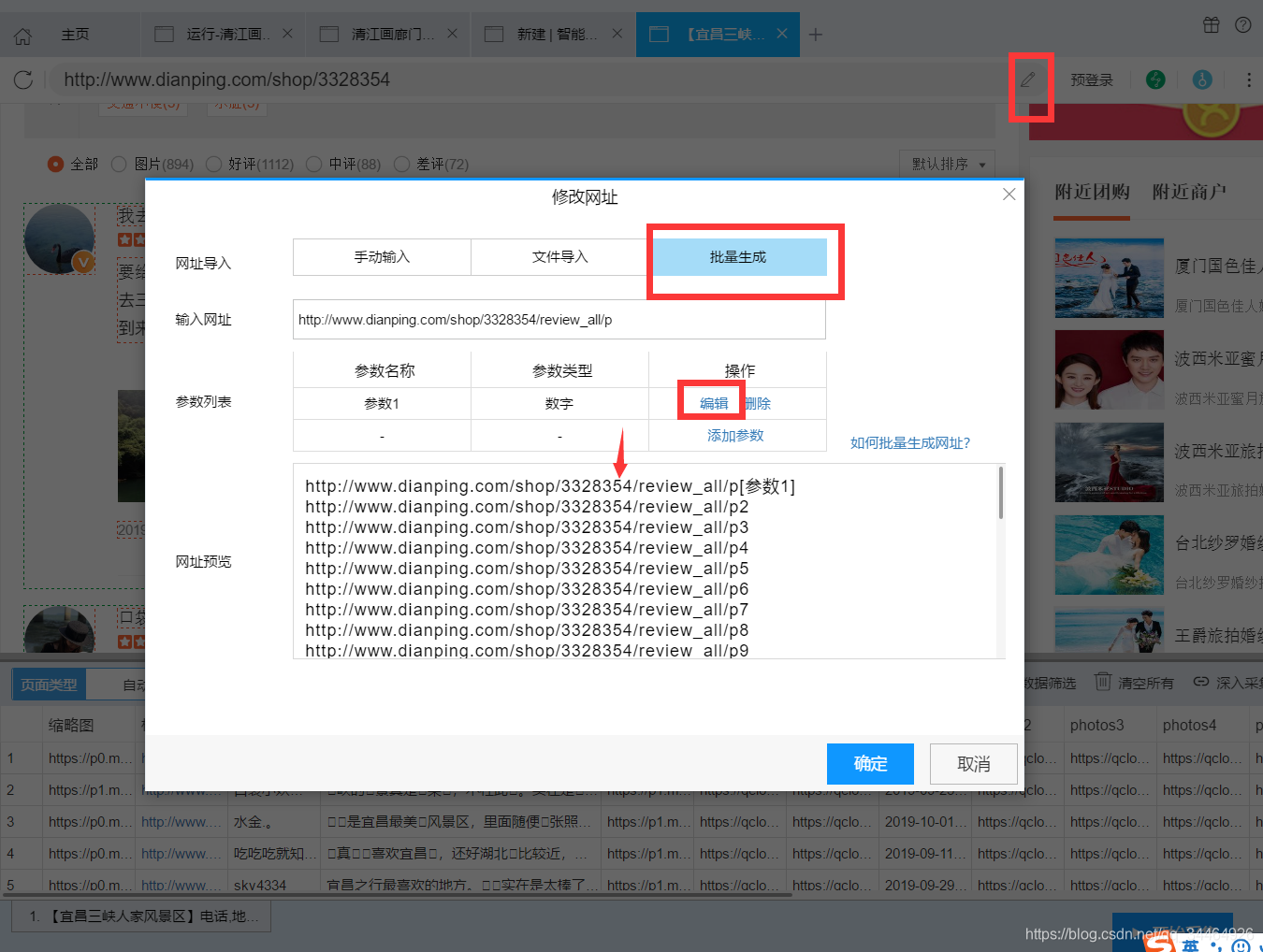Close the 运行-清江画 tab

(287, 34)
